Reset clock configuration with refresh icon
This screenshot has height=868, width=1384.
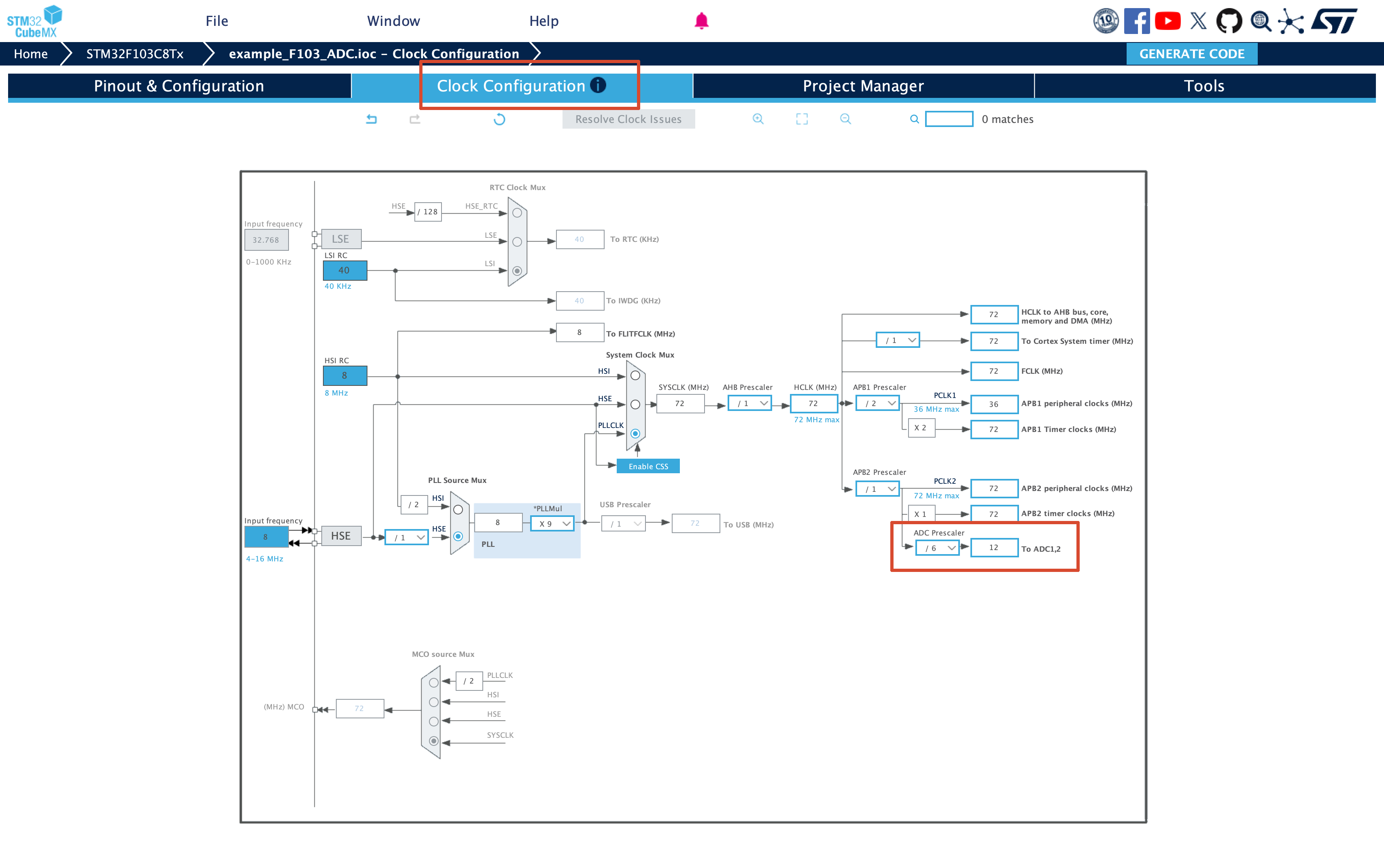500,119
